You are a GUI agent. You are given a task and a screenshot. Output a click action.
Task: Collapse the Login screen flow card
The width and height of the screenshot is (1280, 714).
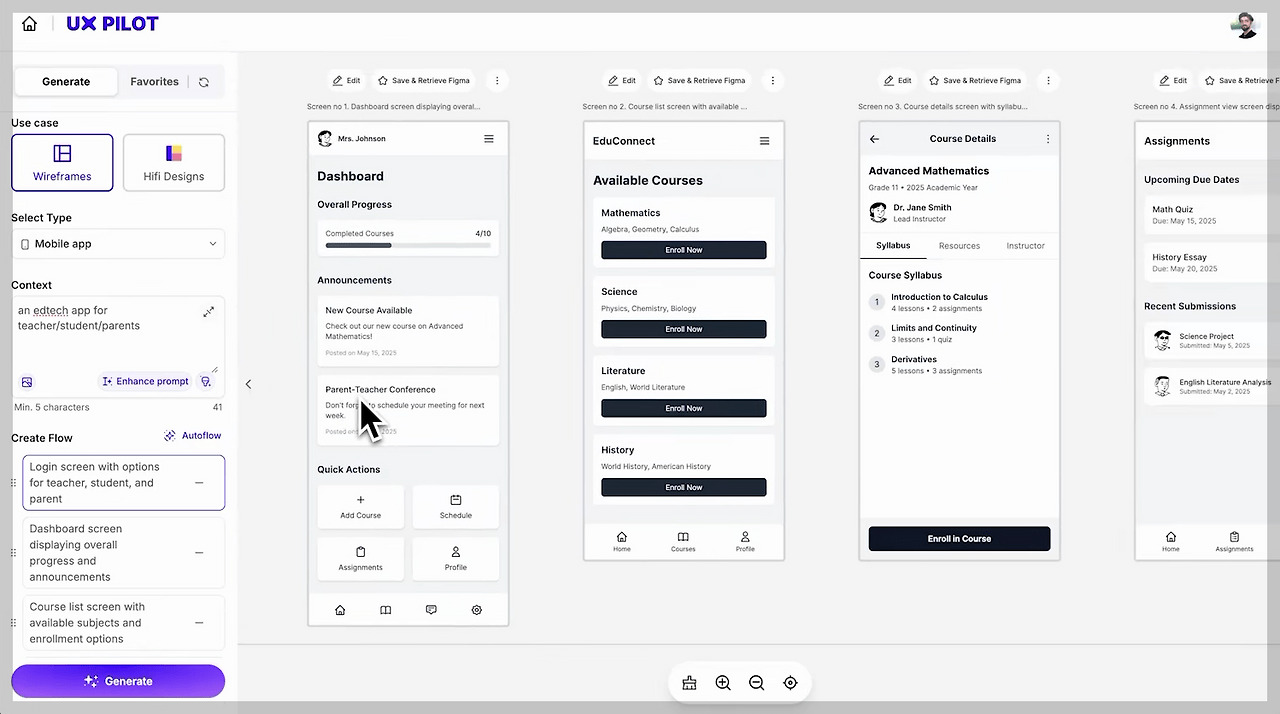(199, 482)
